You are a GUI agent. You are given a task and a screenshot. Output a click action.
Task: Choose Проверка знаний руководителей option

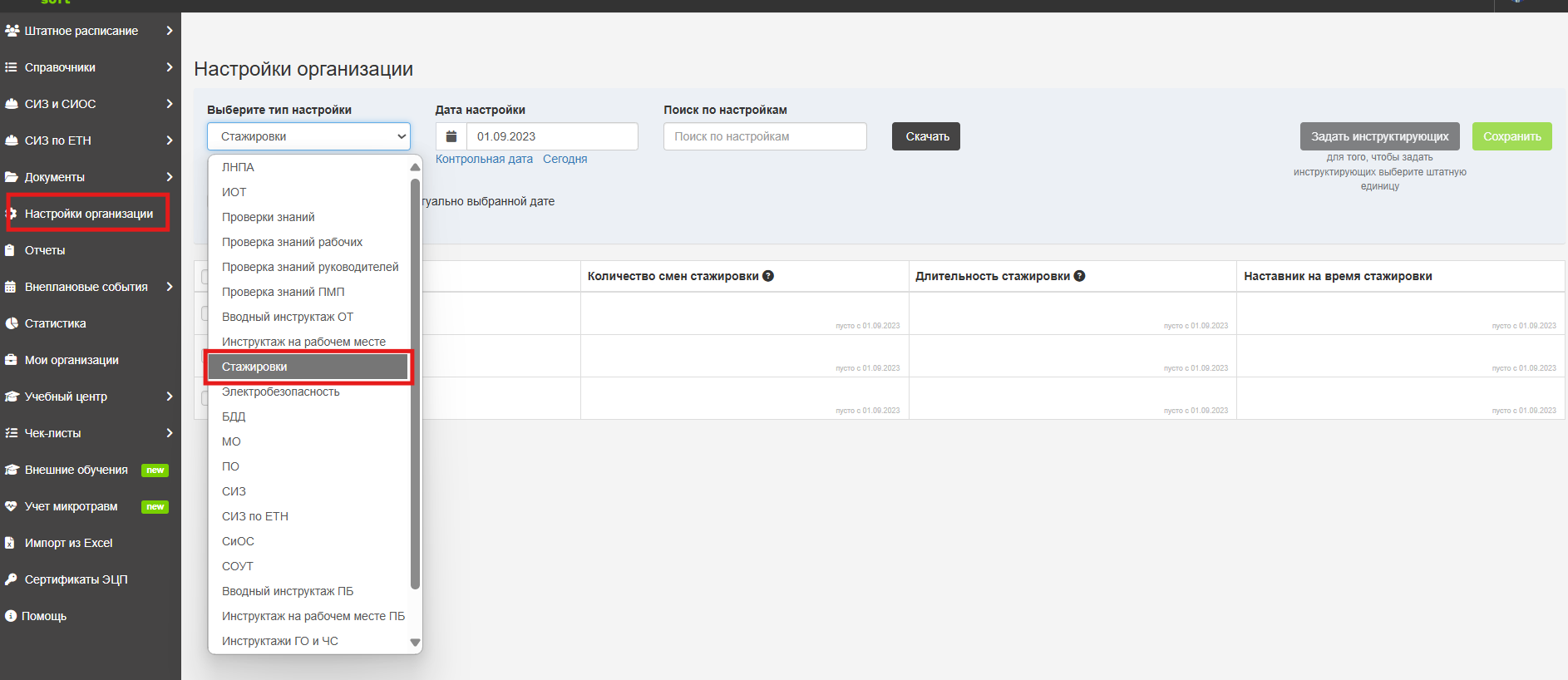[x=308, y=267]
